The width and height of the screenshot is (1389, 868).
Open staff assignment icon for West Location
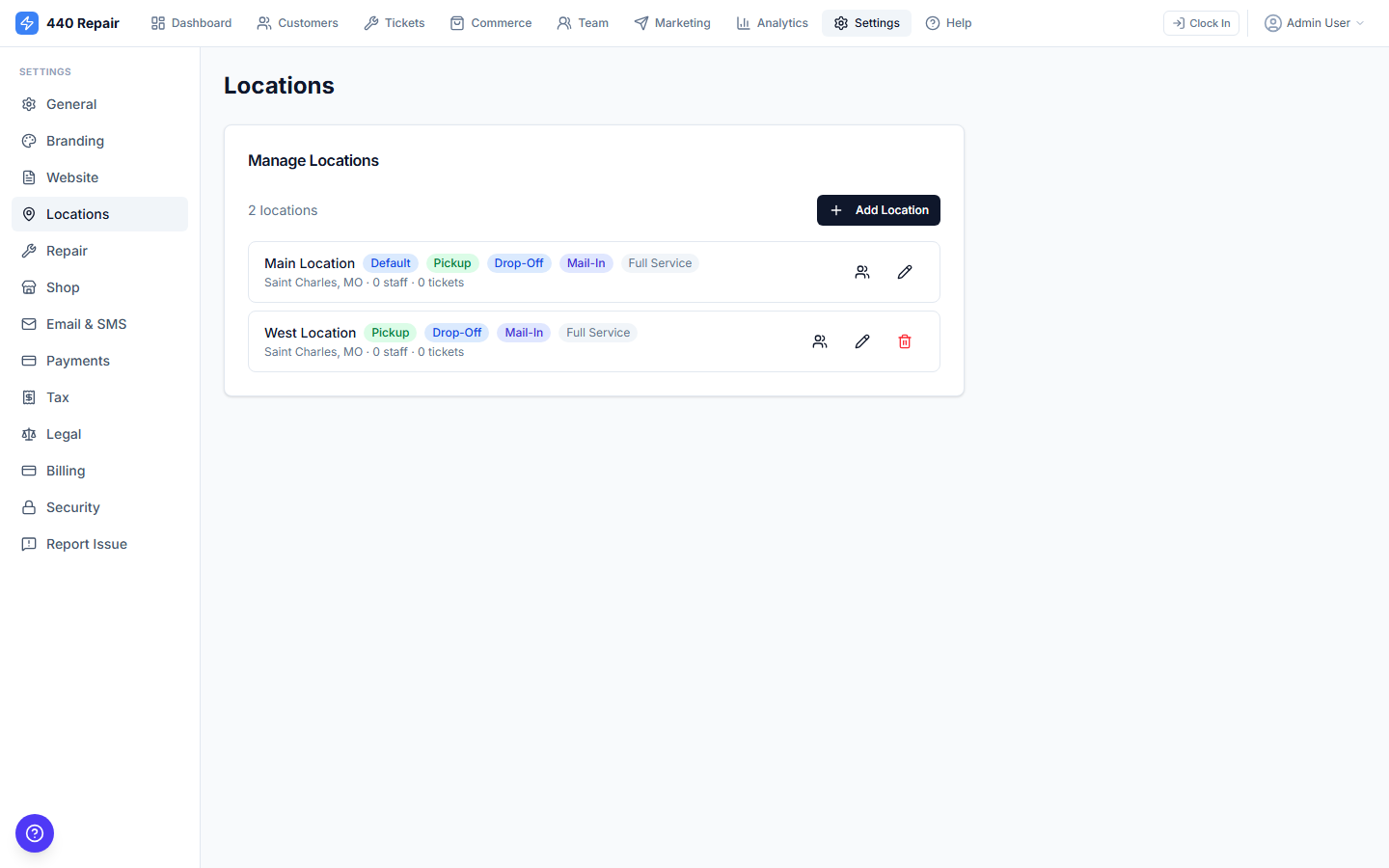[820, 341]
